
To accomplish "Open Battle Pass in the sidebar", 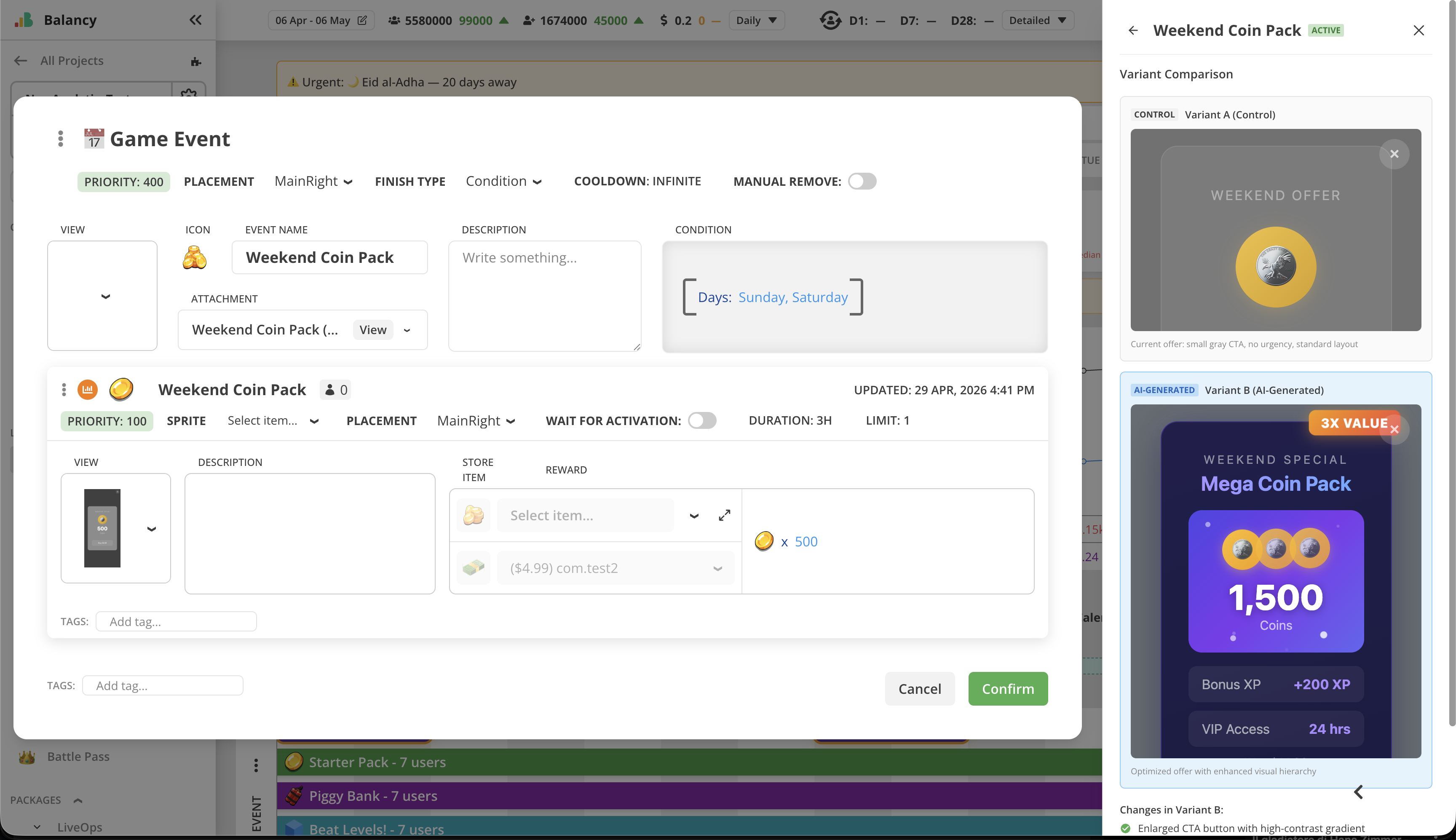I will (x=78, y=757).
